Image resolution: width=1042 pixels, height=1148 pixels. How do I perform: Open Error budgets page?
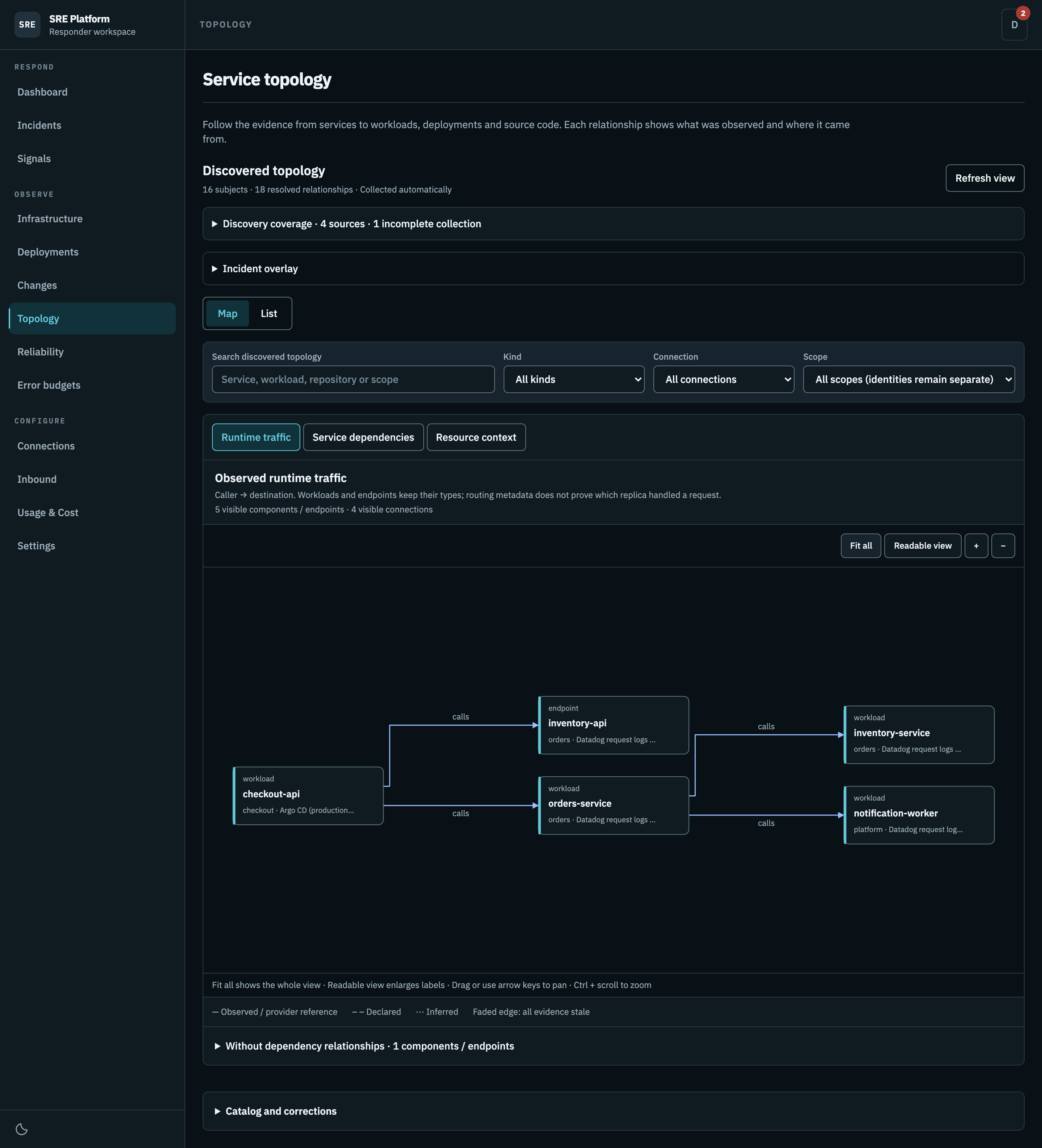92,385
